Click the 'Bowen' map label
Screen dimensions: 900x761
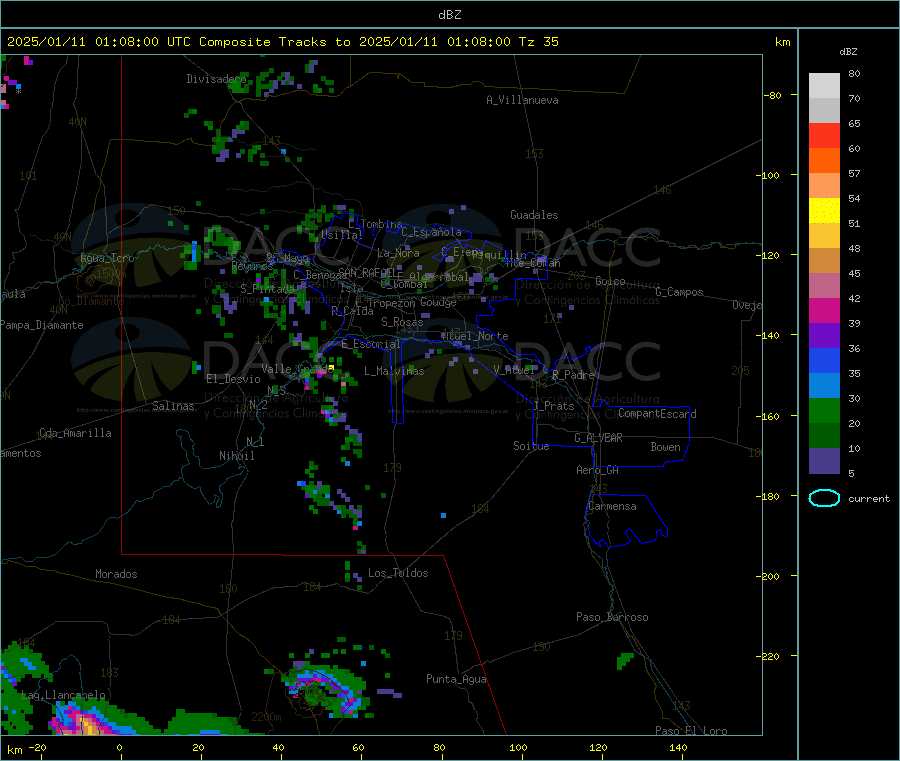point(665,447)
